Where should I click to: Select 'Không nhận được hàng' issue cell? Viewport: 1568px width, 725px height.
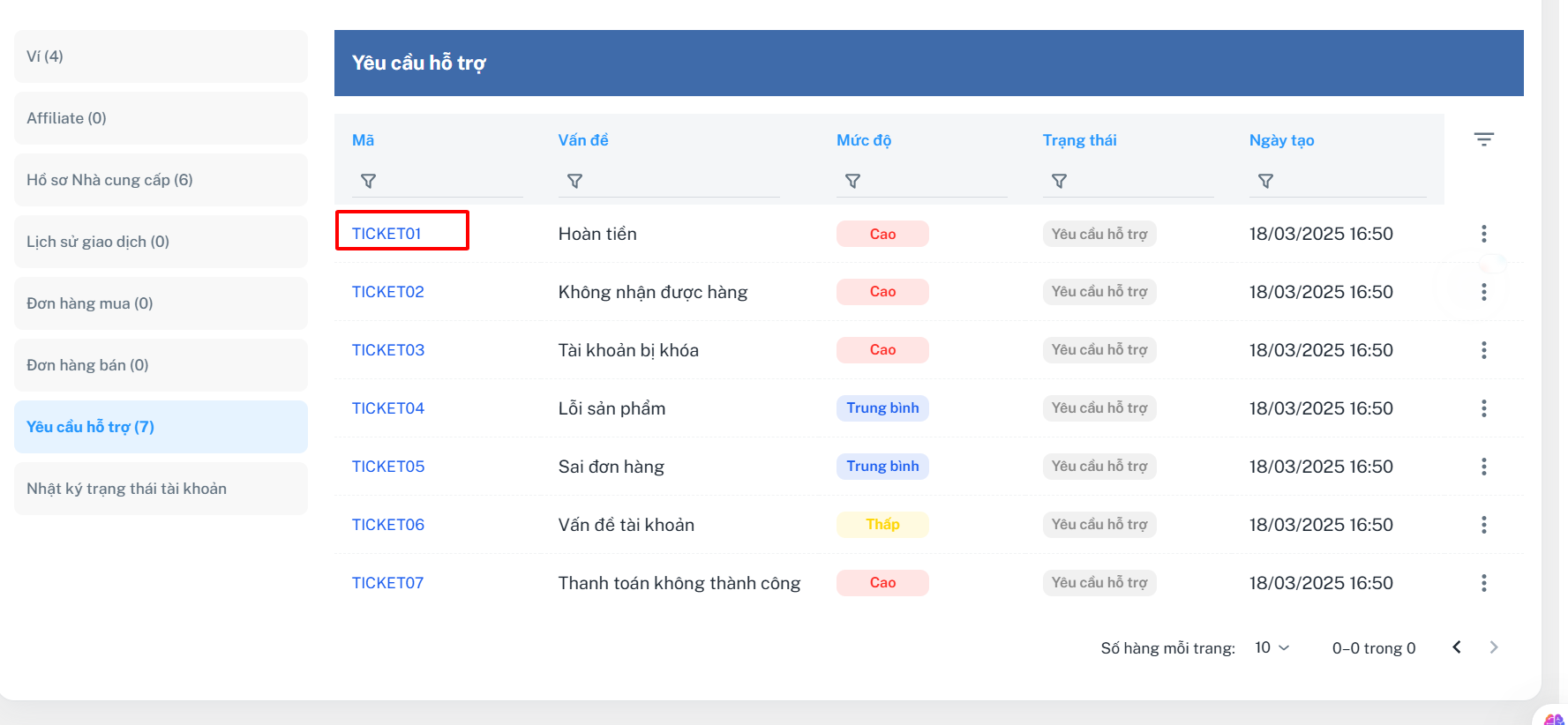[x=653, y=292]
